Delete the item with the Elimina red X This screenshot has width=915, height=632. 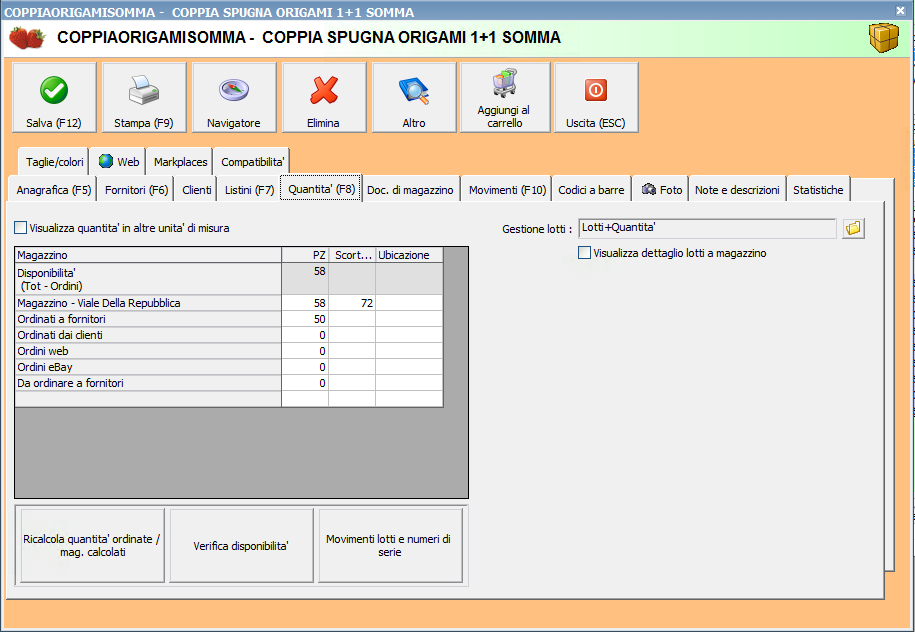tap(324, 97)
